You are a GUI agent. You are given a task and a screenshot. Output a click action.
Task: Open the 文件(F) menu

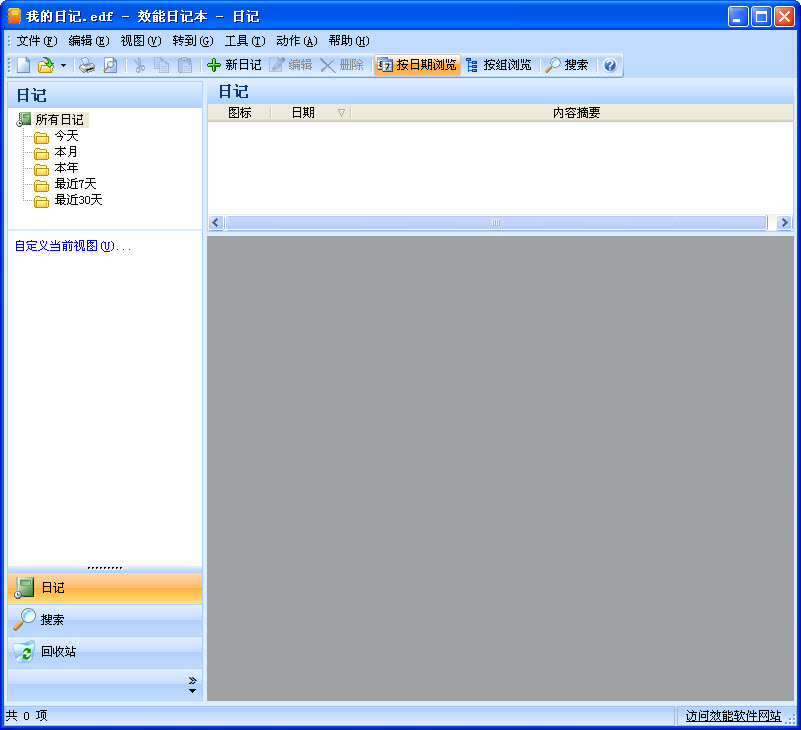point(37,41)
